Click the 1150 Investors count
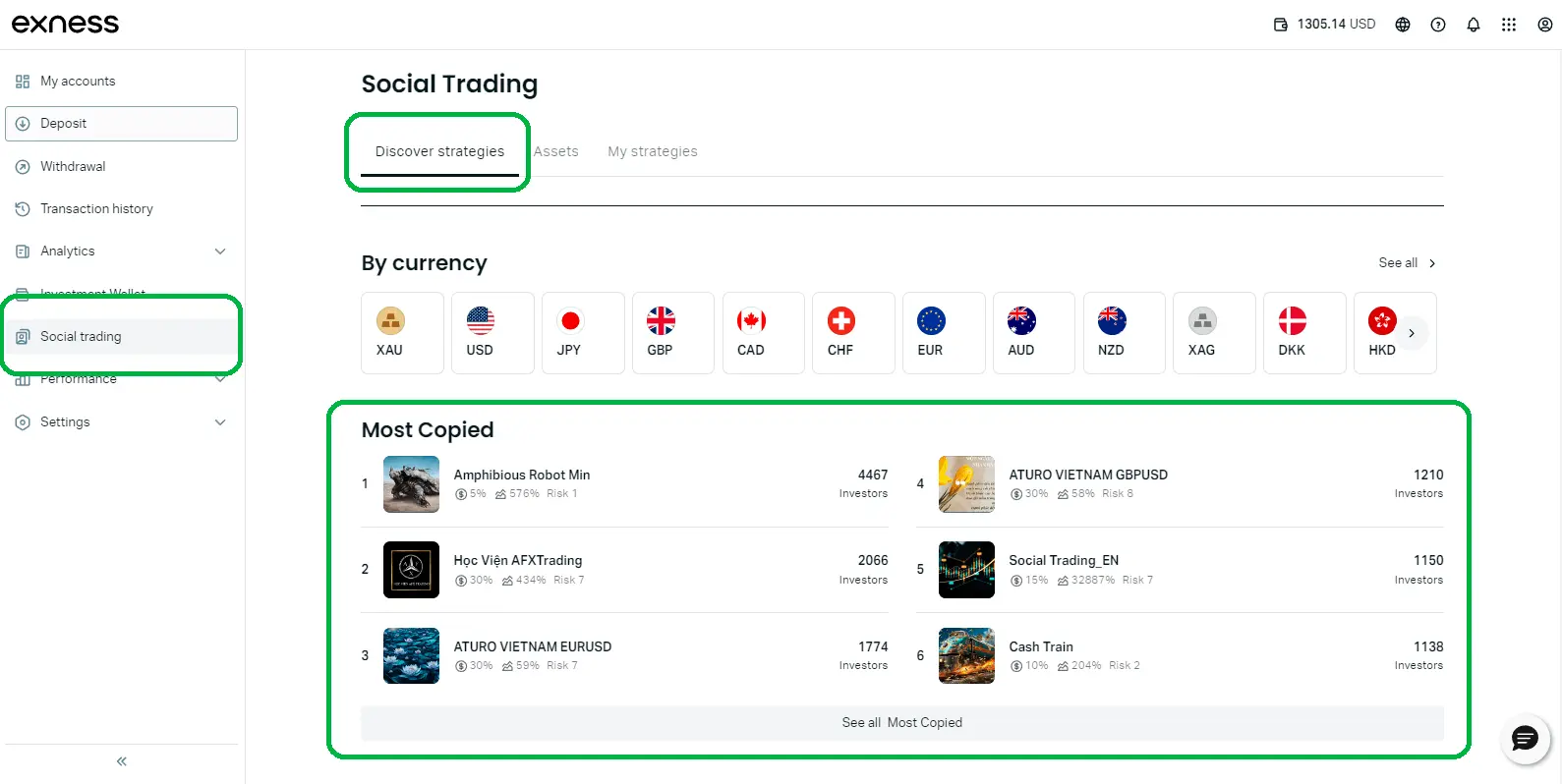Screen dimensions: 1562x784 [x=1419, y=570]
